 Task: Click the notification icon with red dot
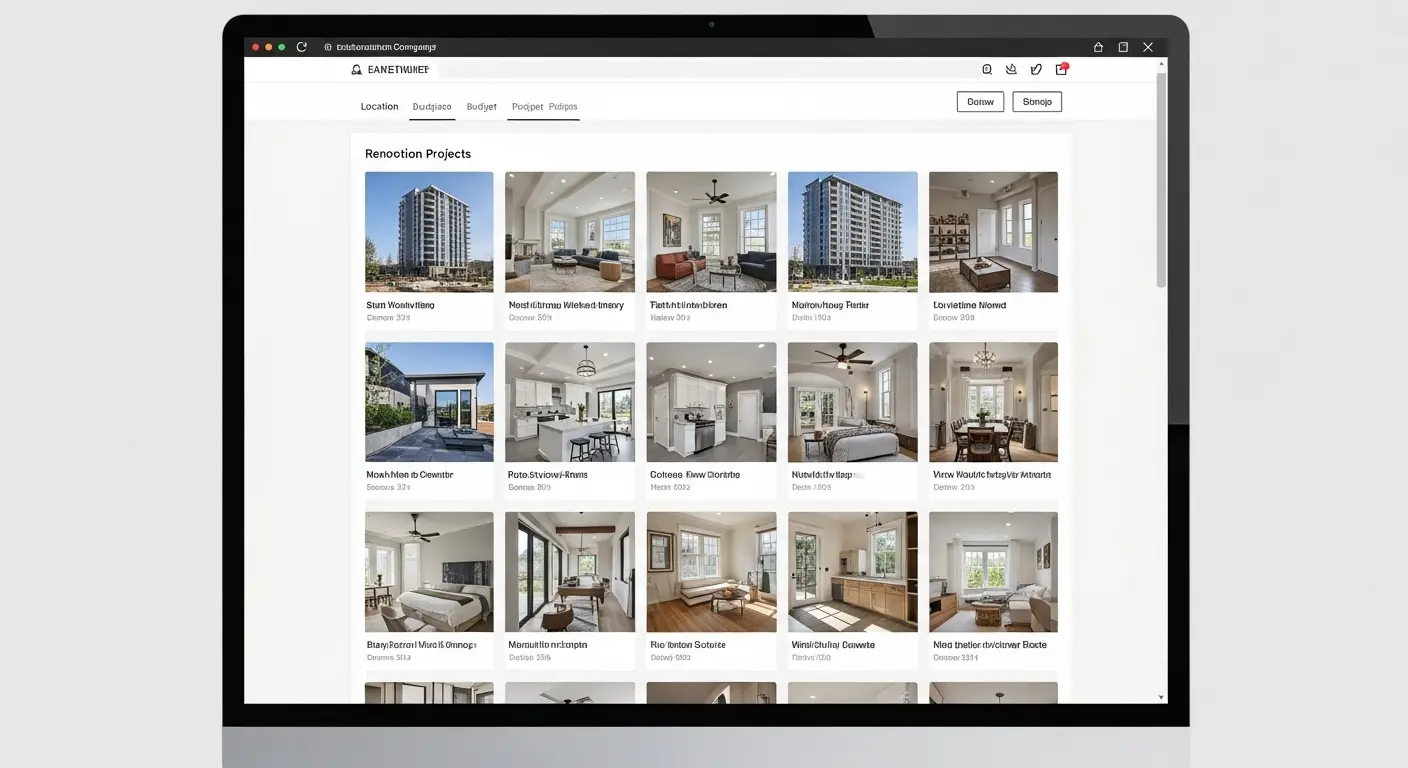pyautogui.click(x=1062, y=69)
